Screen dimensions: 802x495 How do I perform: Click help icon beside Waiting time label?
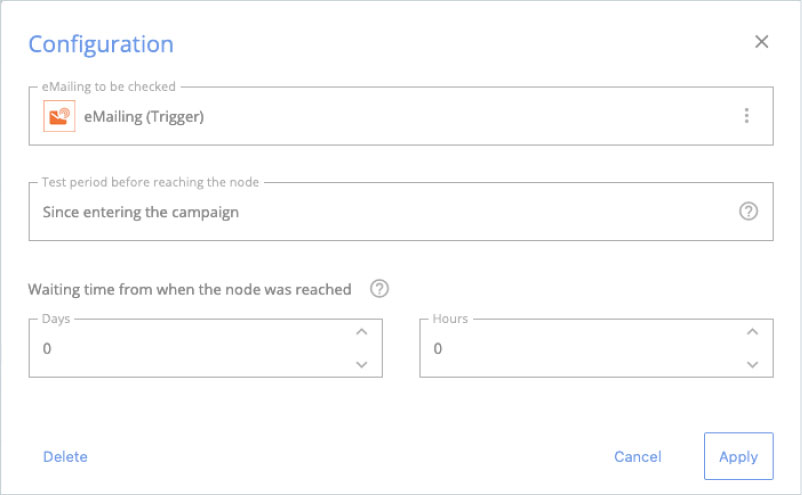(379, 289)
